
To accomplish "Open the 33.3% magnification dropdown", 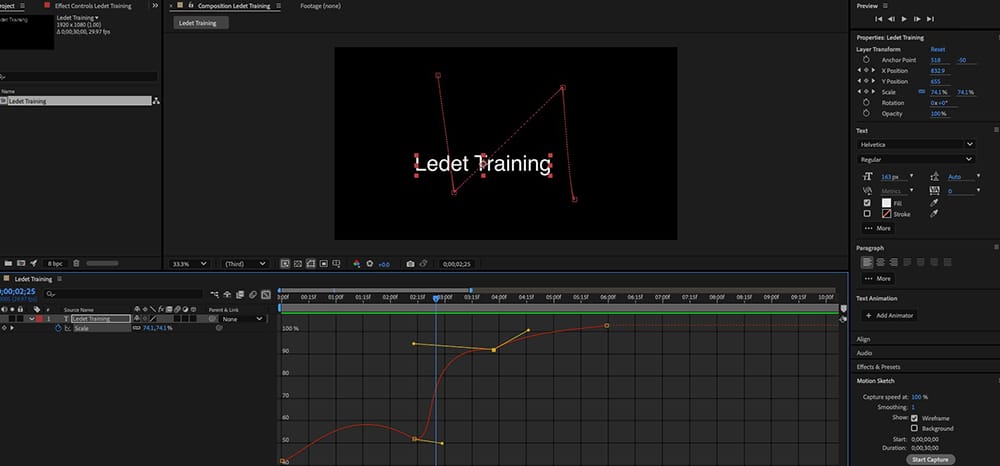I will (188, 264).
